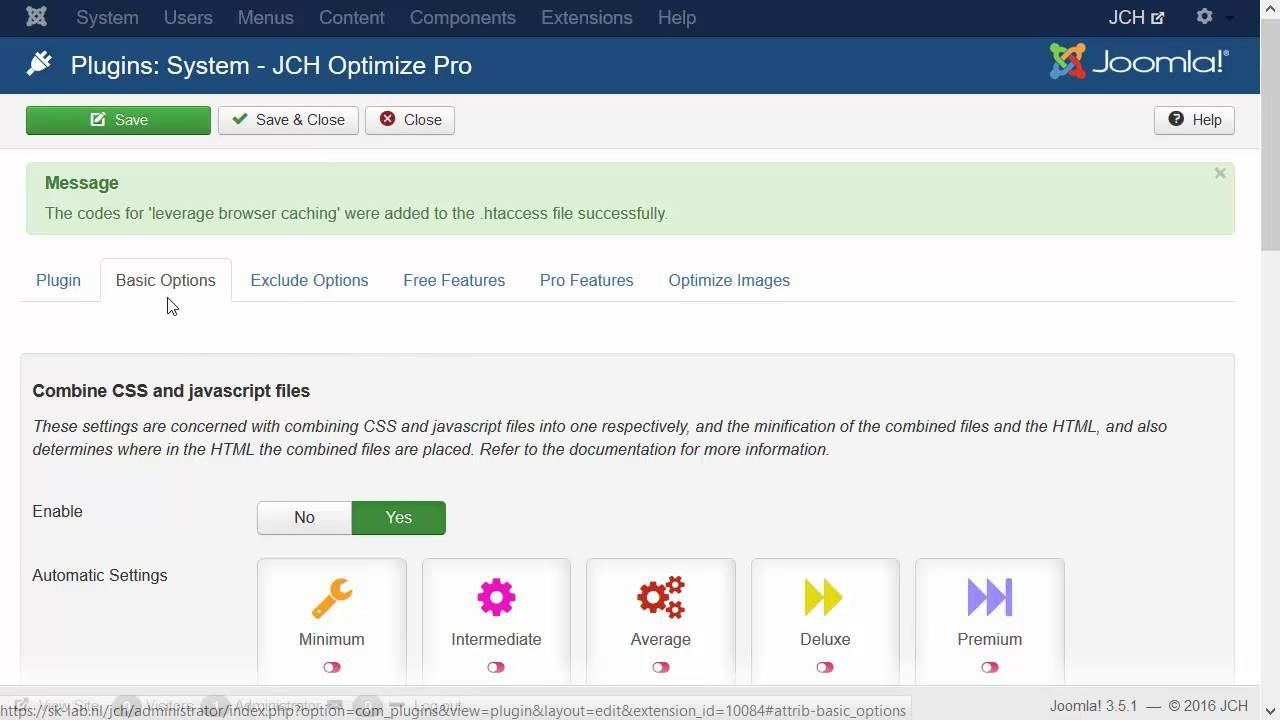Dismiss the green message alert

coord(1220,173)
